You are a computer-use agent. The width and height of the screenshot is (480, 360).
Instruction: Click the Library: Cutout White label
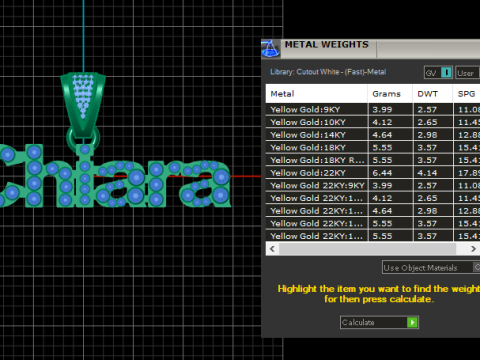[x=328, y=72]
